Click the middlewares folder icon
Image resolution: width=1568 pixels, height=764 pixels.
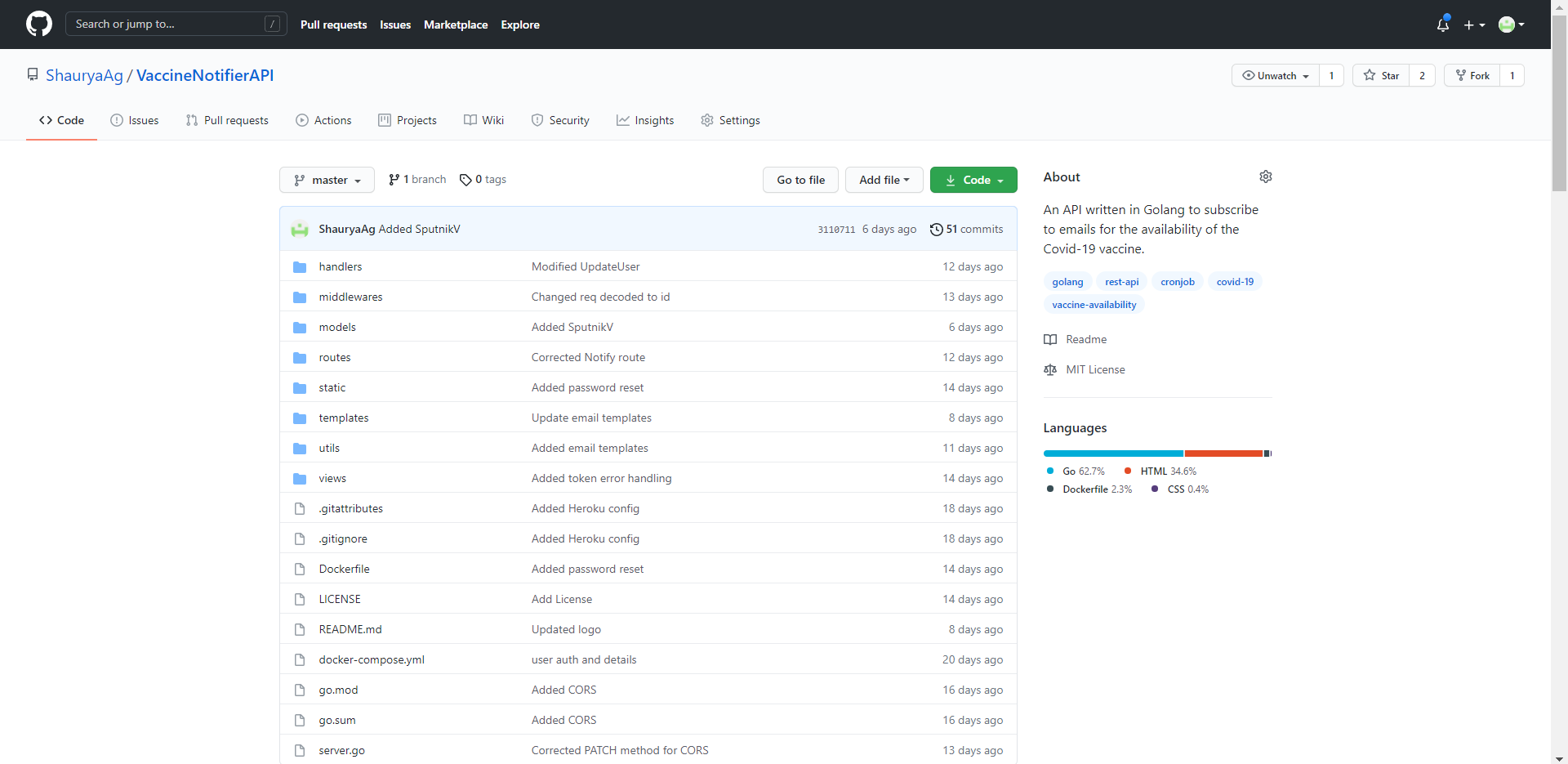coord(300,297)
